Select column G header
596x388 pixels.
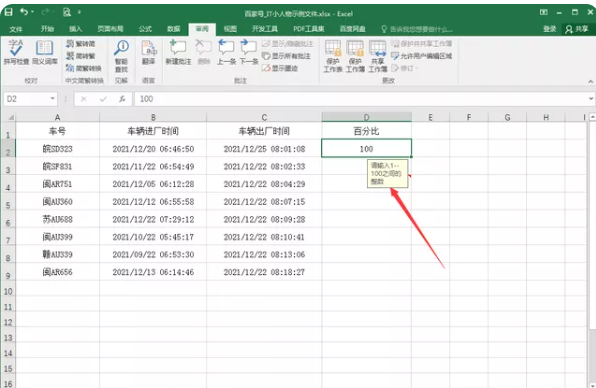[x=507, y=117]
